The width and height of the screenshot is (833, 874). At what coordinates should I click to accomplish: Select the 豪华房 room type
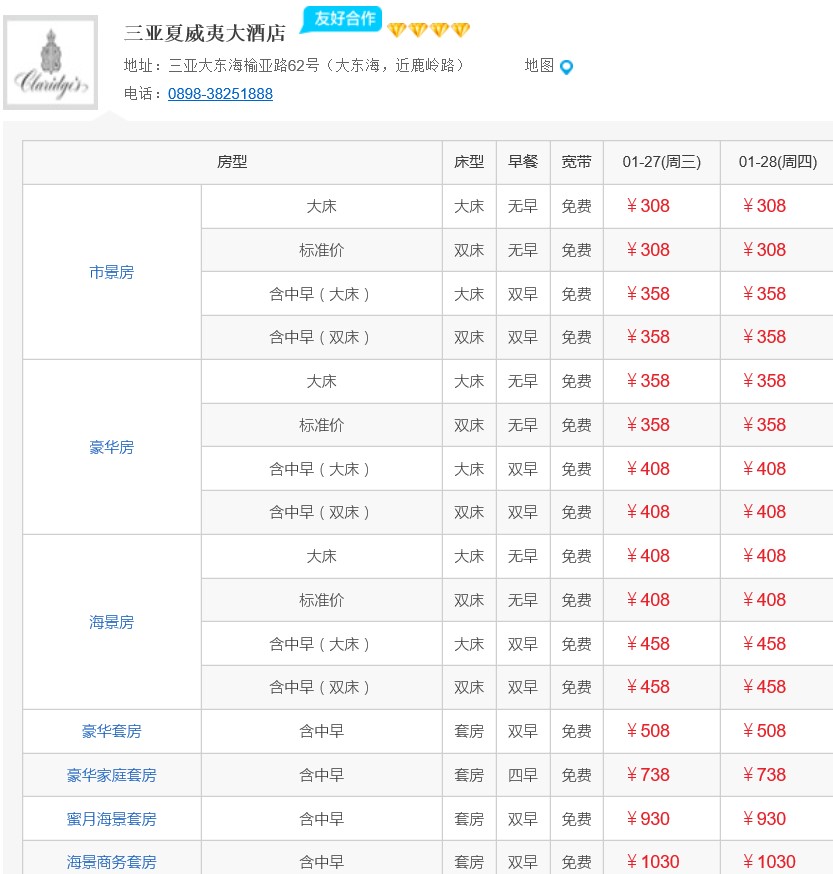point(111,447)
